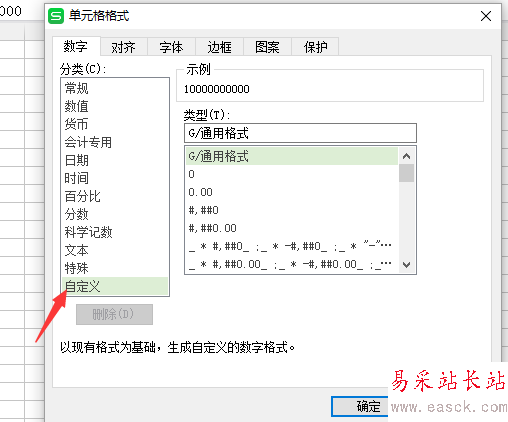Choose 会计专用 category
The width and height of the screenshot is (508, 422).
point(115,142)
